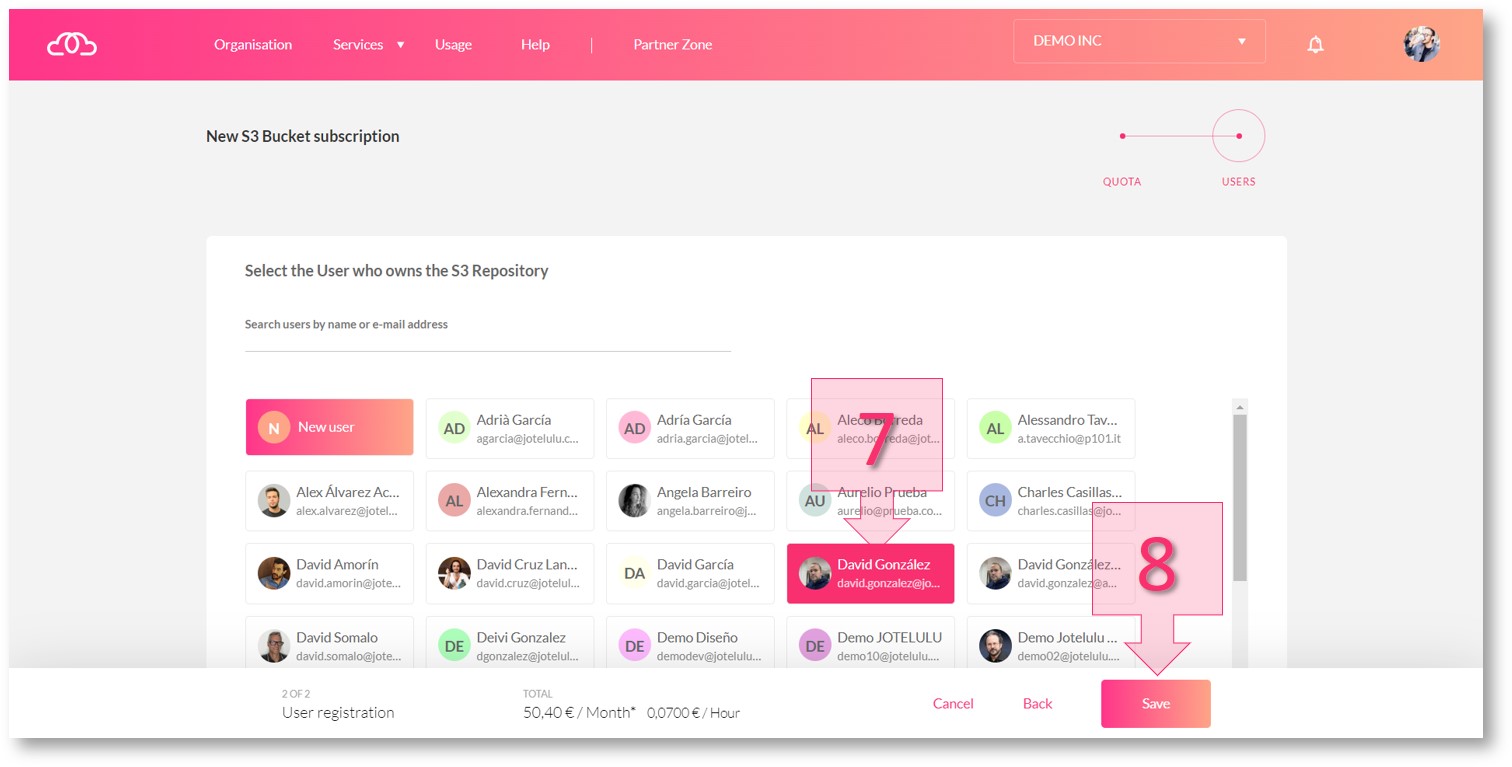
Task: Click the AD avatar of Adrià García
Action: [454, 428]
